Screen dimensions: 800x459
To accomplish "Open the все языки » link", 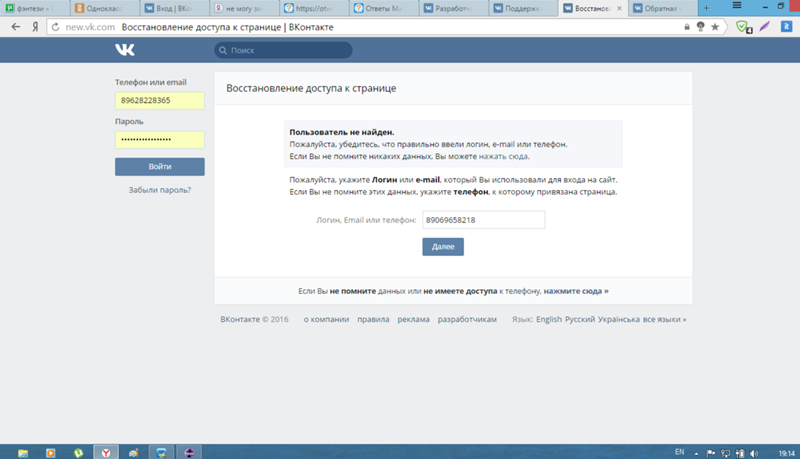I will pyautogui.click(x=664, y=319).
